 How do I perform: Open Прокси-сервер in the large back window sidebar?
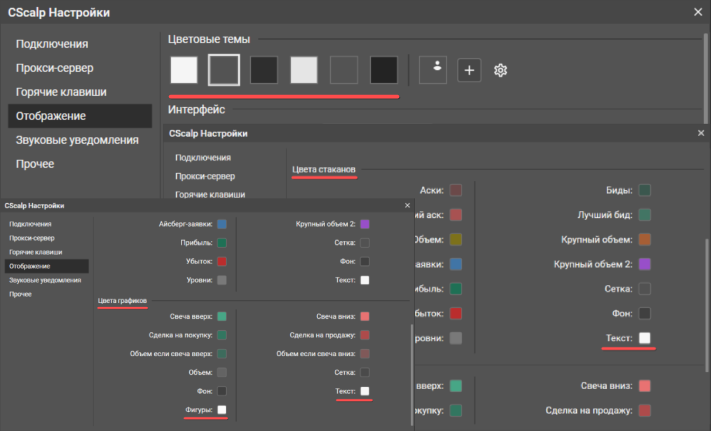tap(55, 68)
